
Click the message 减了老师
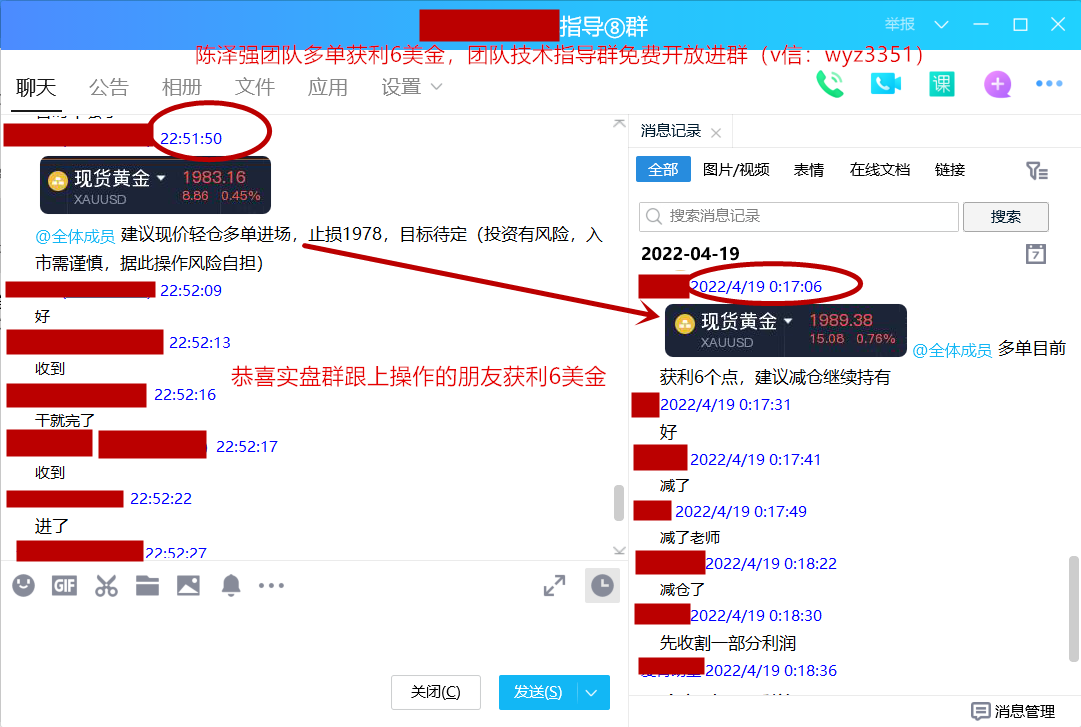(689, 537)
